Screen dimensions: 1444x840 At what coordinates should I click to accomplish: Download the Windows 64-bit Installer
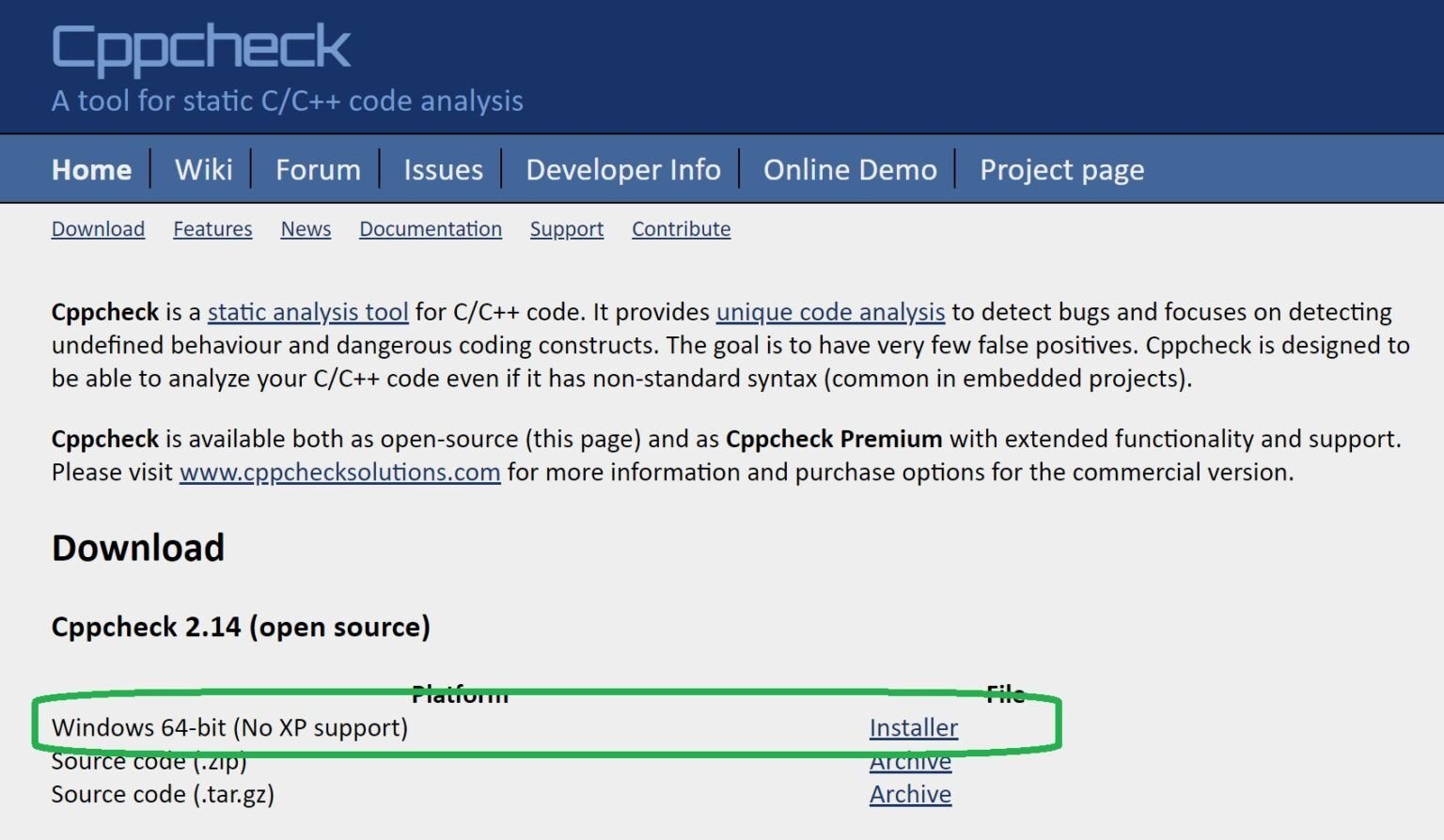click(x=913, y=728)
